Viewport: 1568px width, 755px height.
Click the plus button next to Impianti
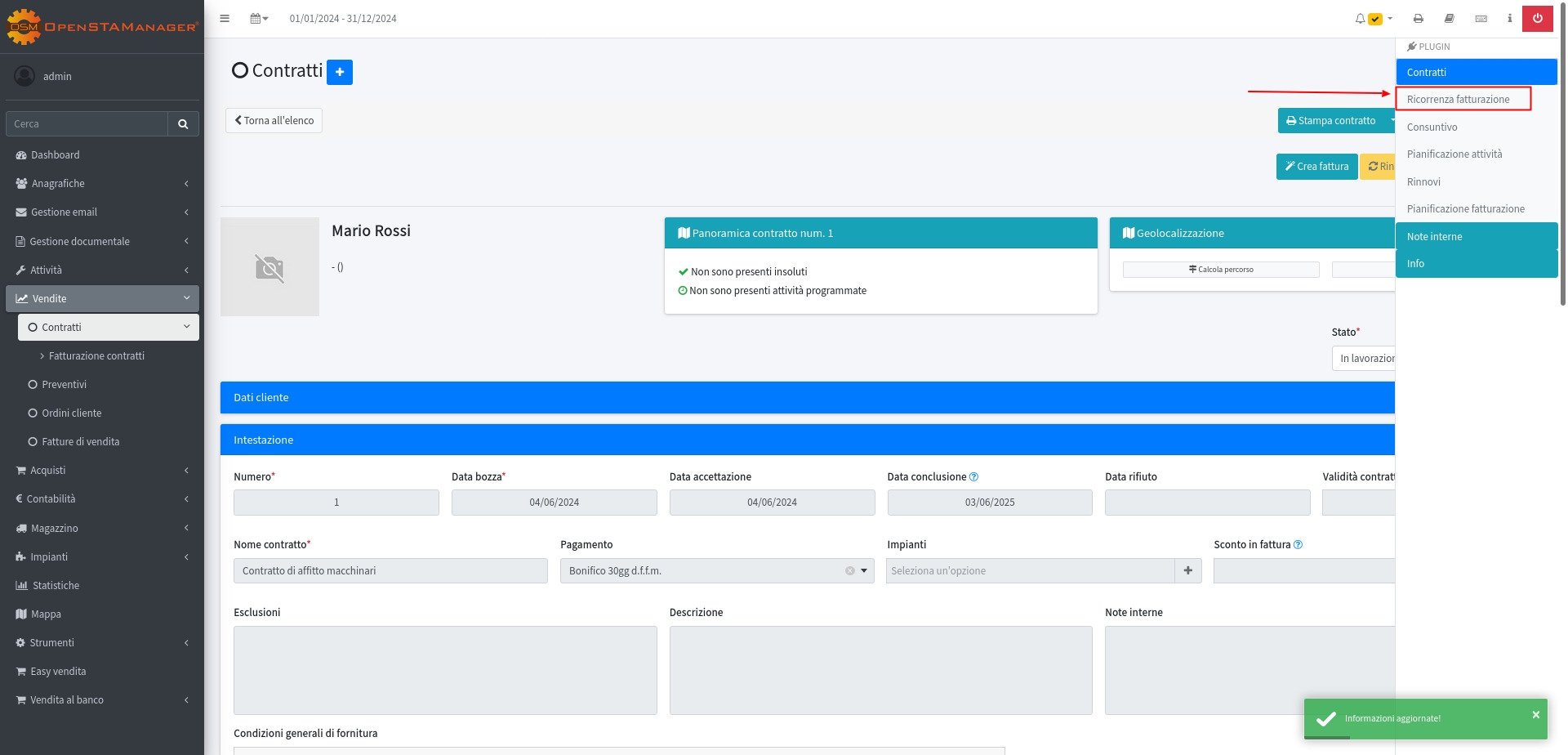pos(1187,570)
